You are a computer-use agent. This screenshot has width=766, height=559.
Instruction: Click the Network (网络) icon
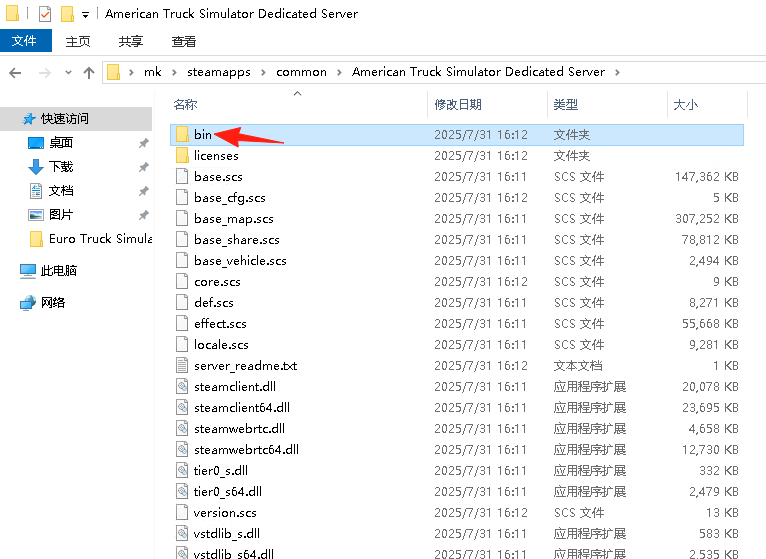(x=28, y=302)
